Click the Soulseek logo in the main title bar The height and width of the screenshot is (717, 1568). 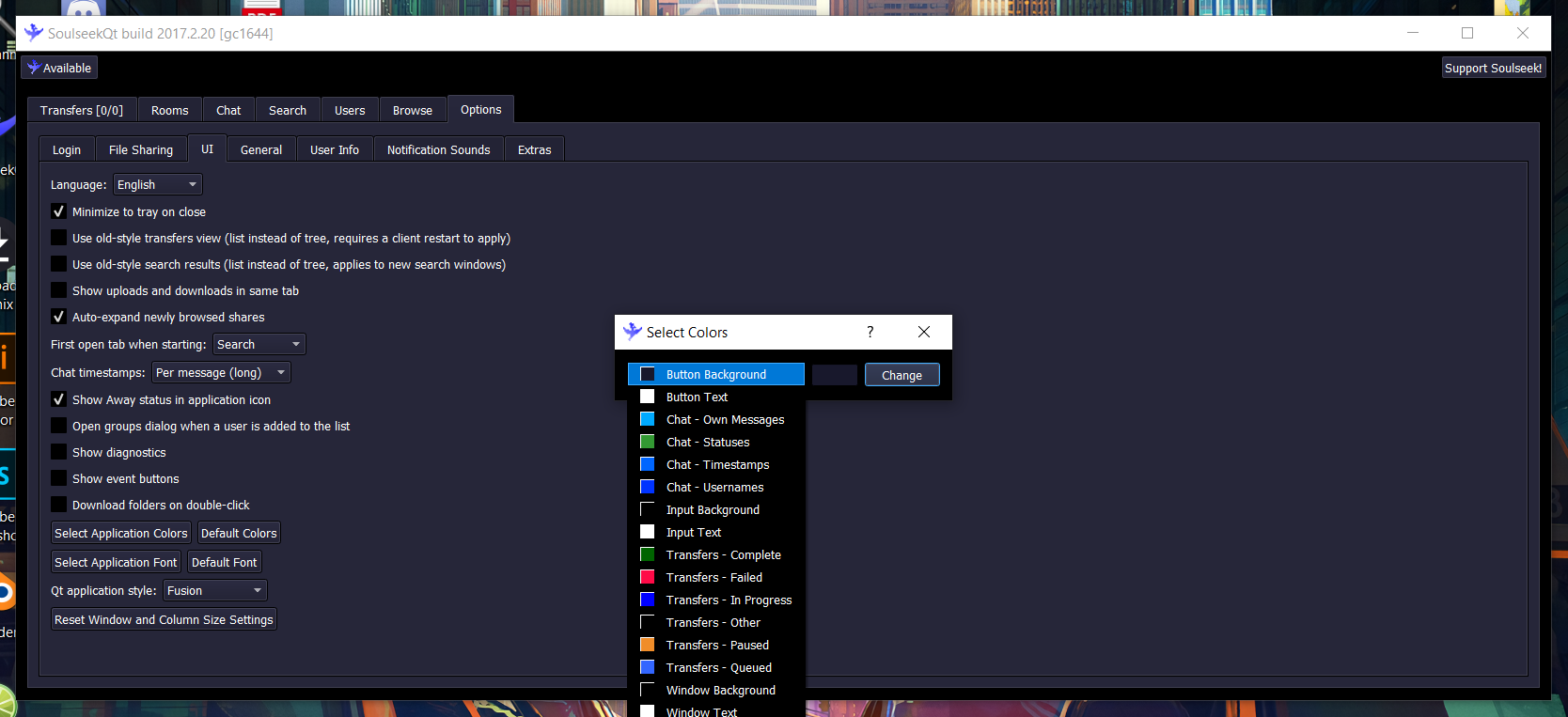(x=34, y=33)
